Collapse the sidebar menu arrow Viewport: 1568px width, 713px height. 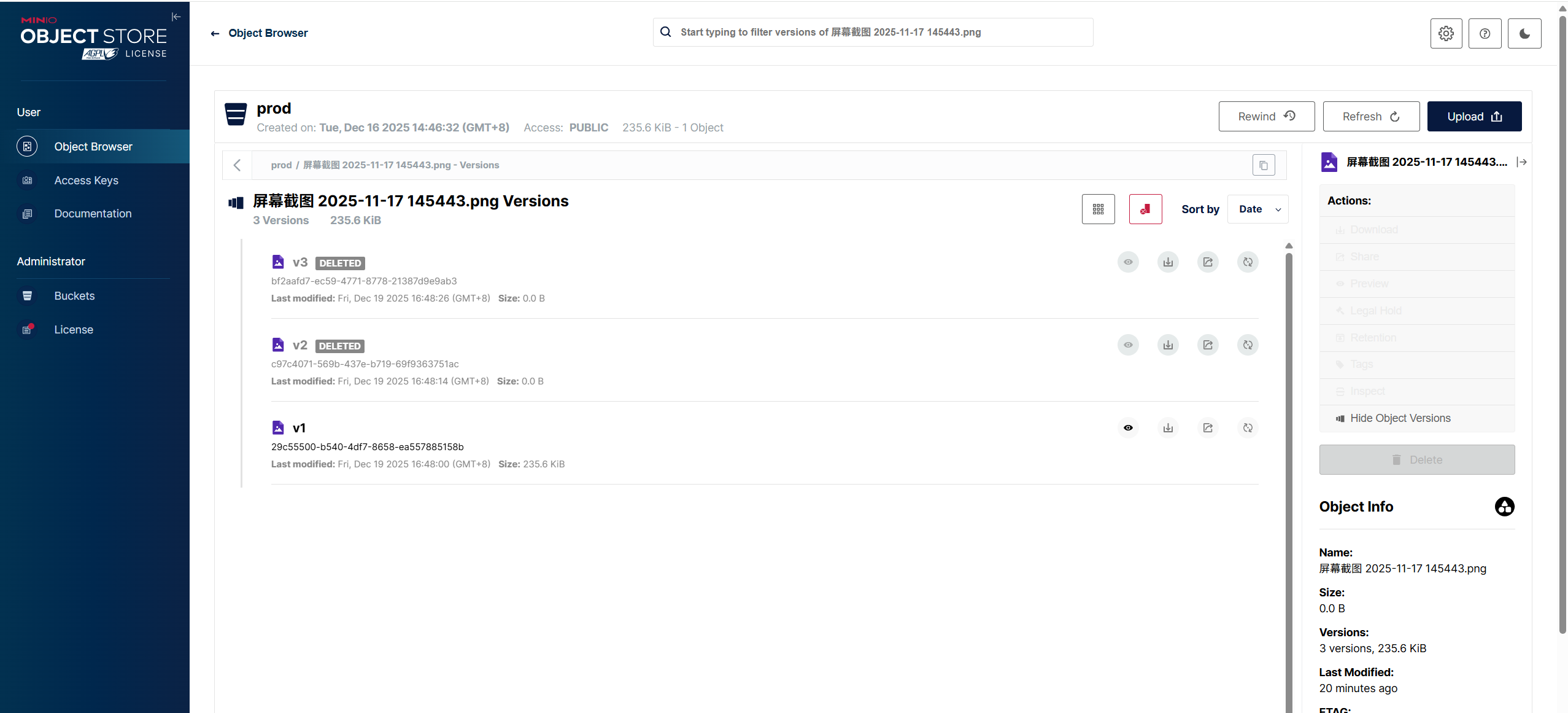click(176, 17)
